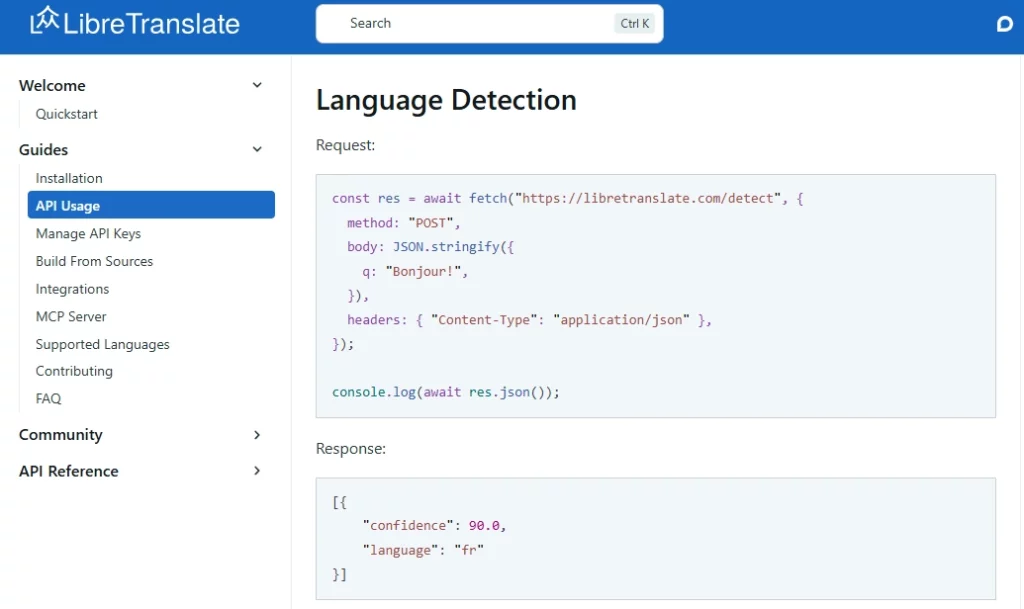Click the "confidence": 90.0 response line

[x=434, y=525]
